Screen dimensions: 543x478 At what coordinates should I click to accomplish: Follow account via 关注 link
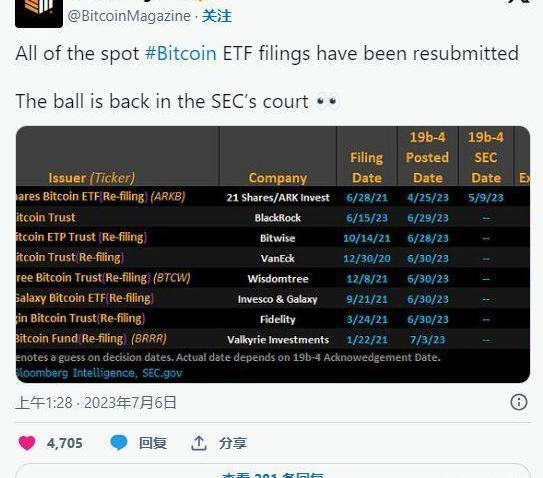tap(217, 16)
